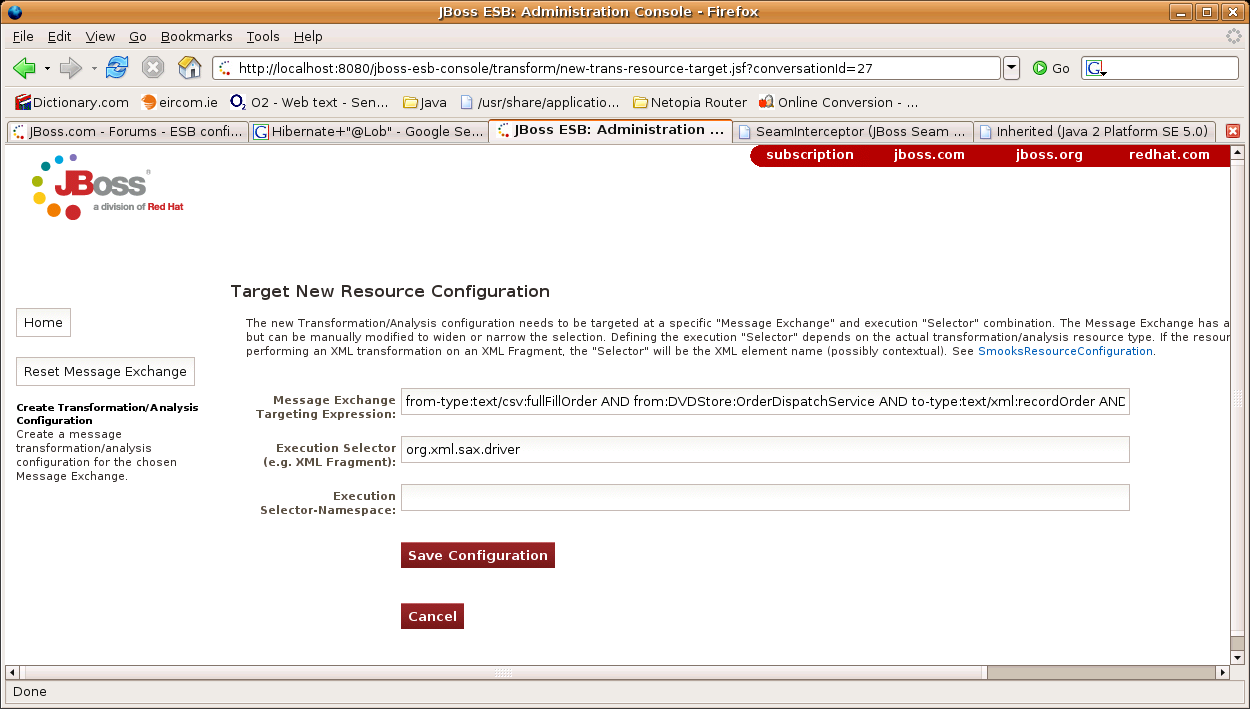1250x709 pixels.
Task: Click the vertical scrollbar down arrow
Action: pos(1237,657)
